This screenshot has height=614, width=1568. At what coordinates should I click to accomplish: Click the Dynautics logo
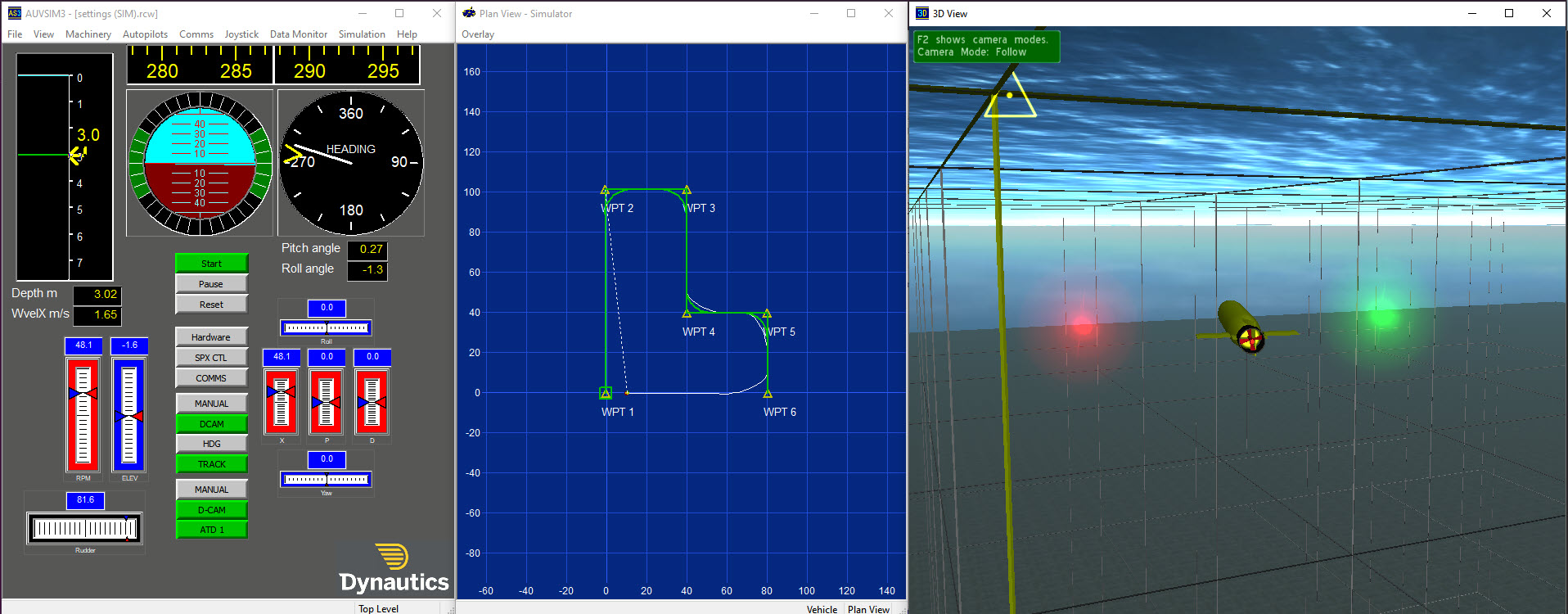click(394, 568)
